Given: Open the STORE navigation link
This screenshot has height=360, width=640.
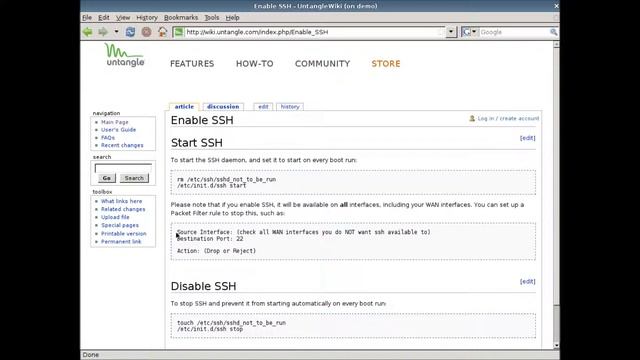Looking at the screenshot, I should [386, 64].
